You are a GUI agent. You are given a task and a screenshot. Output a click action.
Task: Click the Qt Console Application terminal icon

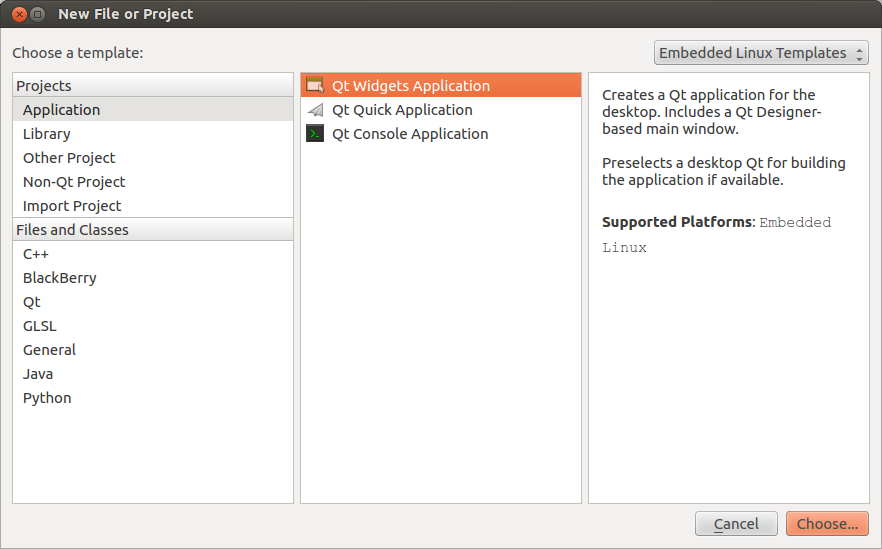315,134
